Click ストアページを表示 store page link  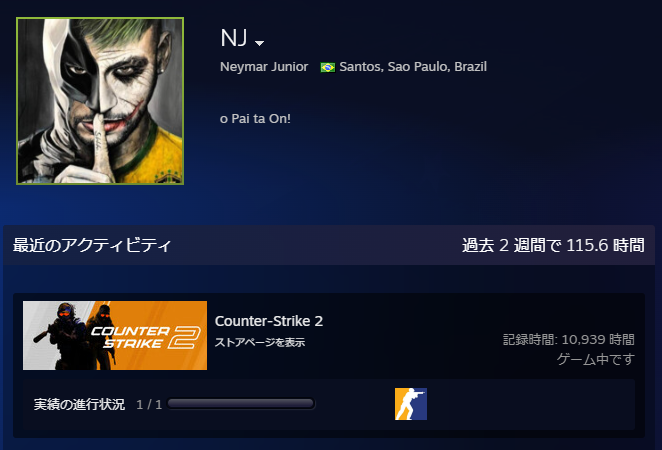pyautogui.click(x=260, y=342)
